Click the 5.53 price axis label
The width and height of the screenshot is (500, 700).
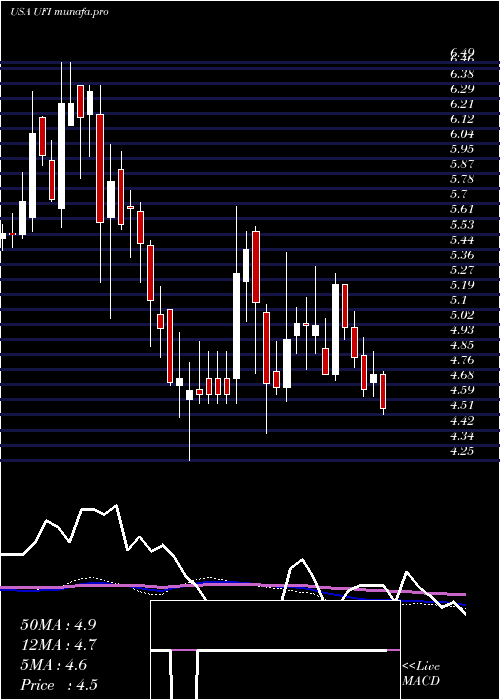tap(462, 225)
